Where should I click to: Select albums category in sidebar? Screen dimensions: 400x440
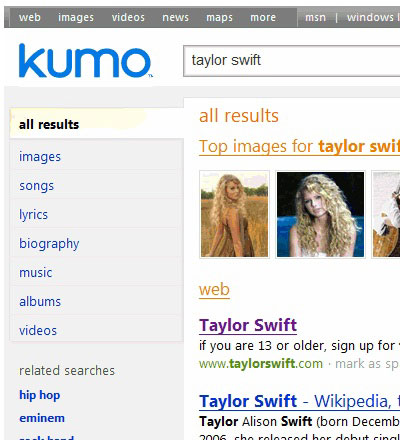coord(40,302)
